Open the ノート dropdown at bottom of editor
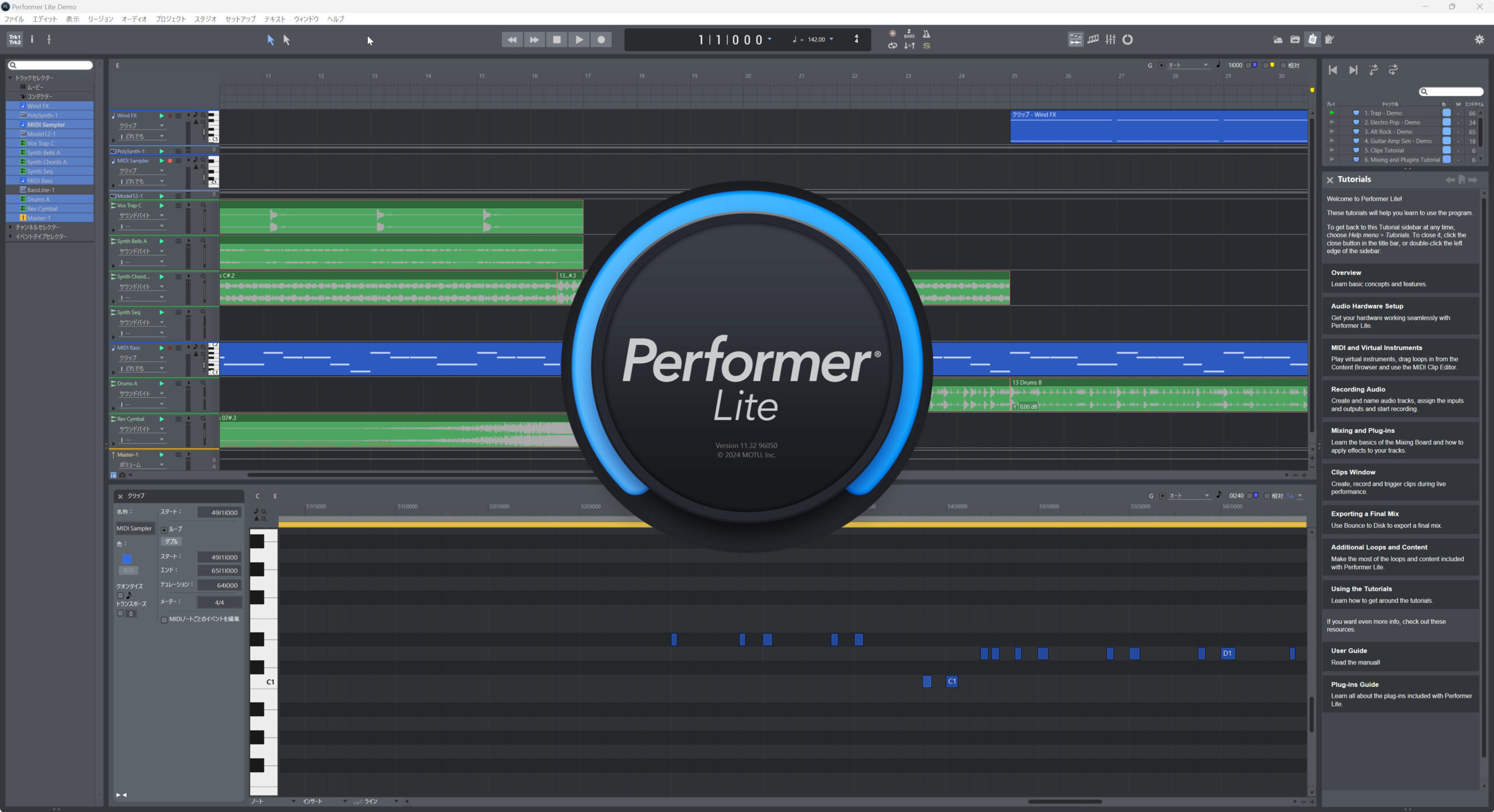 [x=273, y=801]
